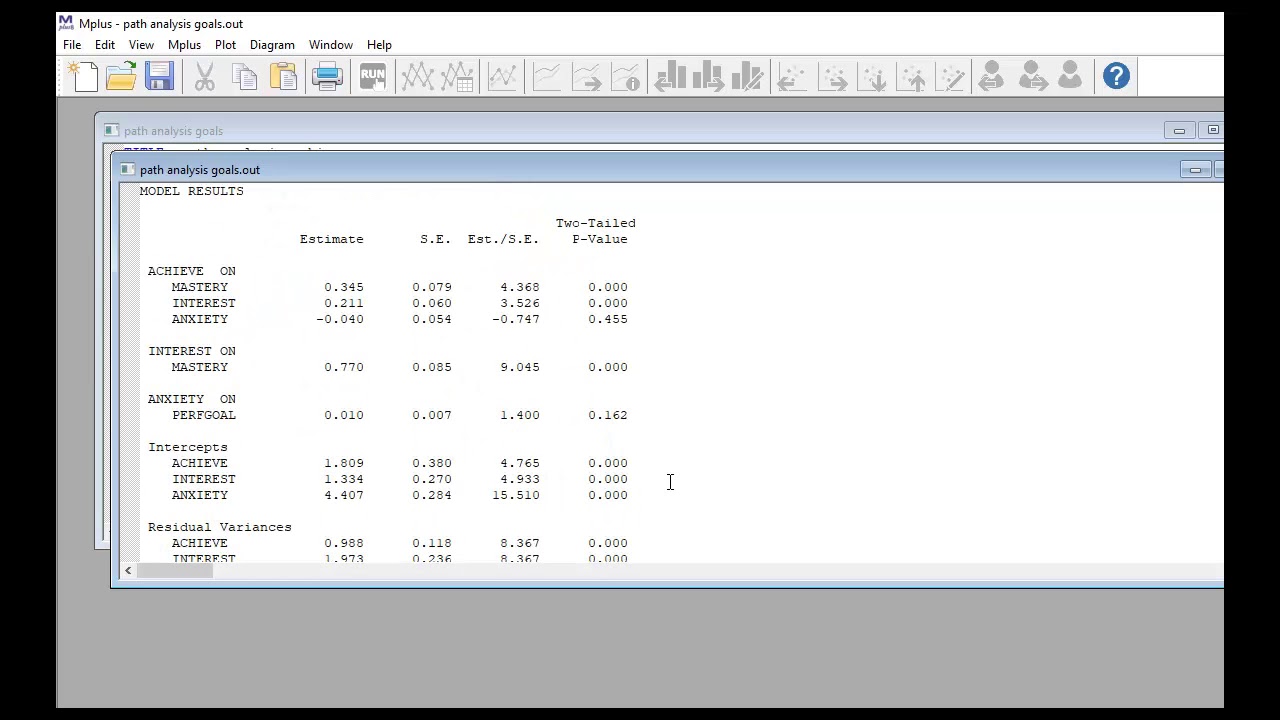
Task: Click the zigzag-lines diagram icon without the grid
Action: [x=417, y=76]
